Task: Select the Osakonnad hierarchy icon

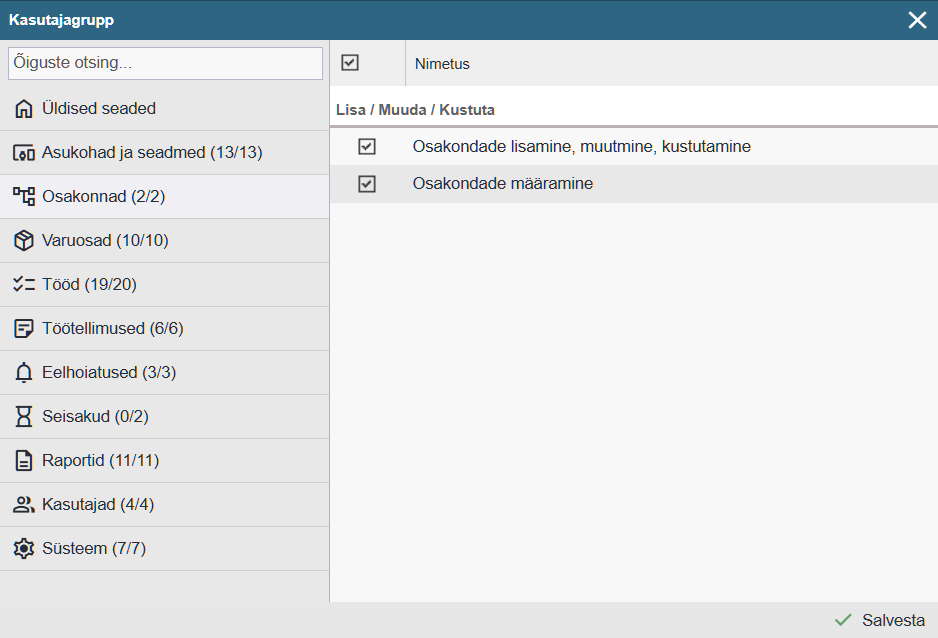Action: (x=24, y=197)
